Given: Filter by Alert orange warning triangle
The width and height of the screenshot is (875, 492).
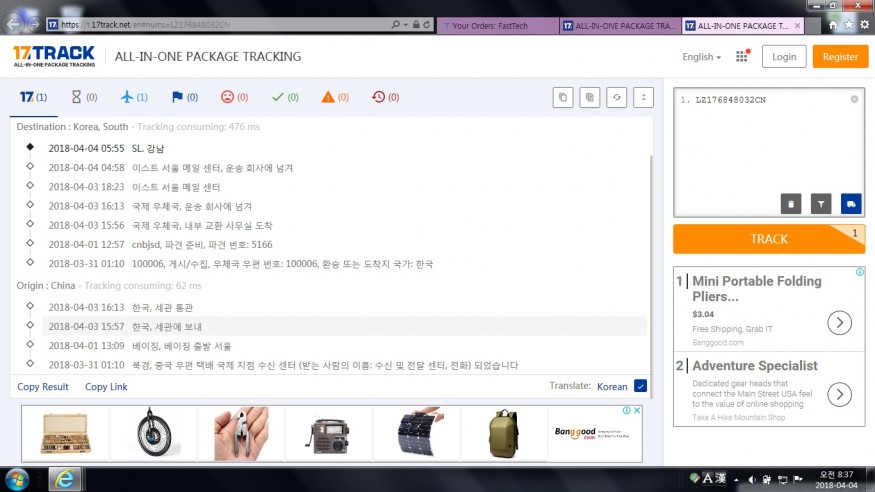Looking at the screenshot, I should (335, 97).
